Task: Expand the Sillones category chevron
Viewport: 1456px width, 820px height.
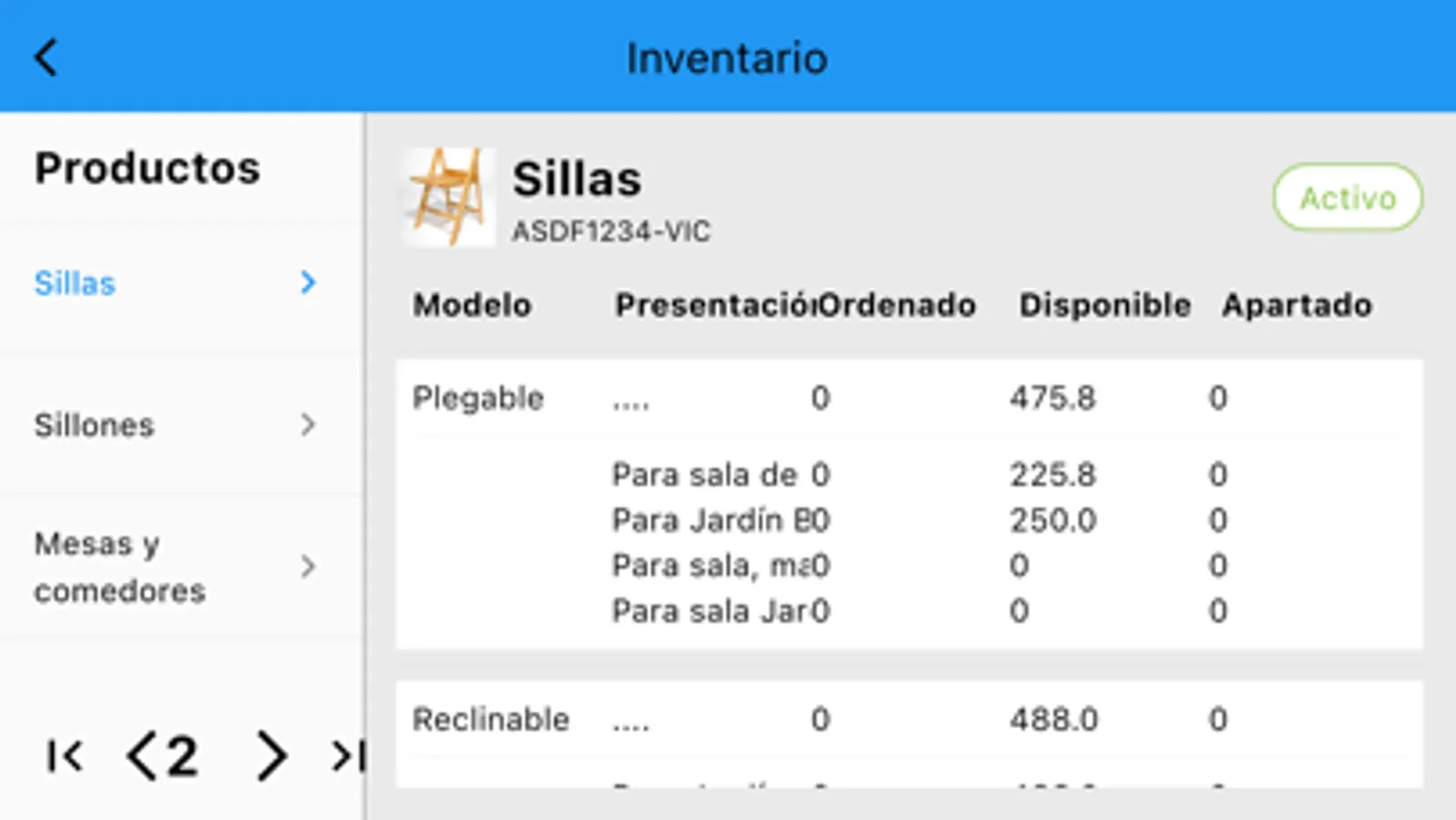Action: pos(309,425)
